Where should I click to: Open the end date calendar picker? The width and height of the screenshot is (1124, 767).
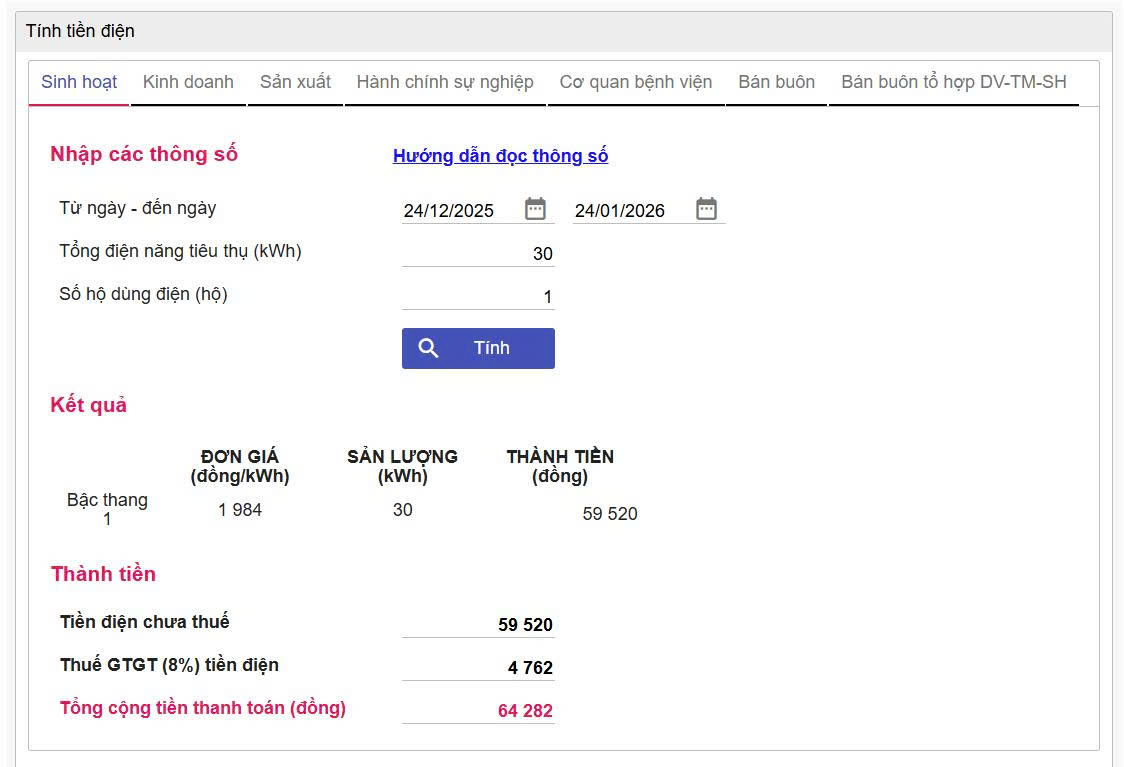coord(706,209)
